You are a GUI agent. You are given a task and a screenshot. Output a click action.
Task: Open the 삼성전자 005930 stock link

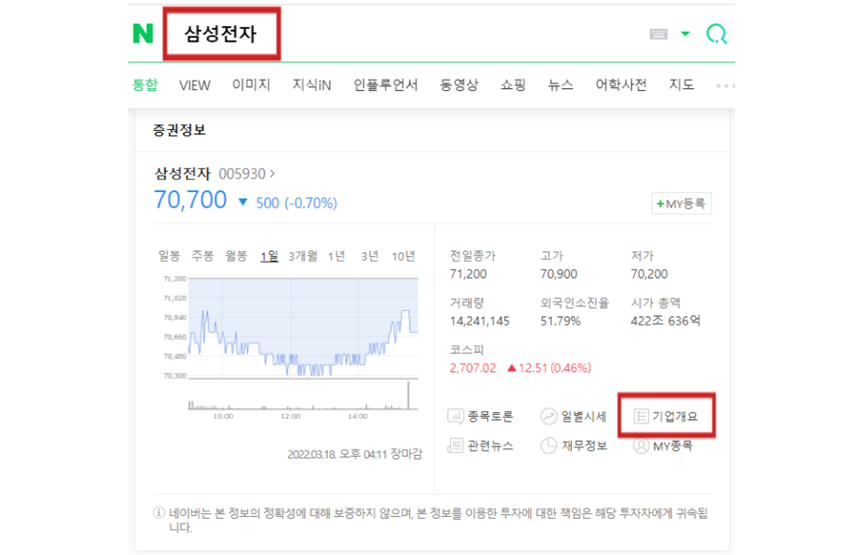point(215,174)
